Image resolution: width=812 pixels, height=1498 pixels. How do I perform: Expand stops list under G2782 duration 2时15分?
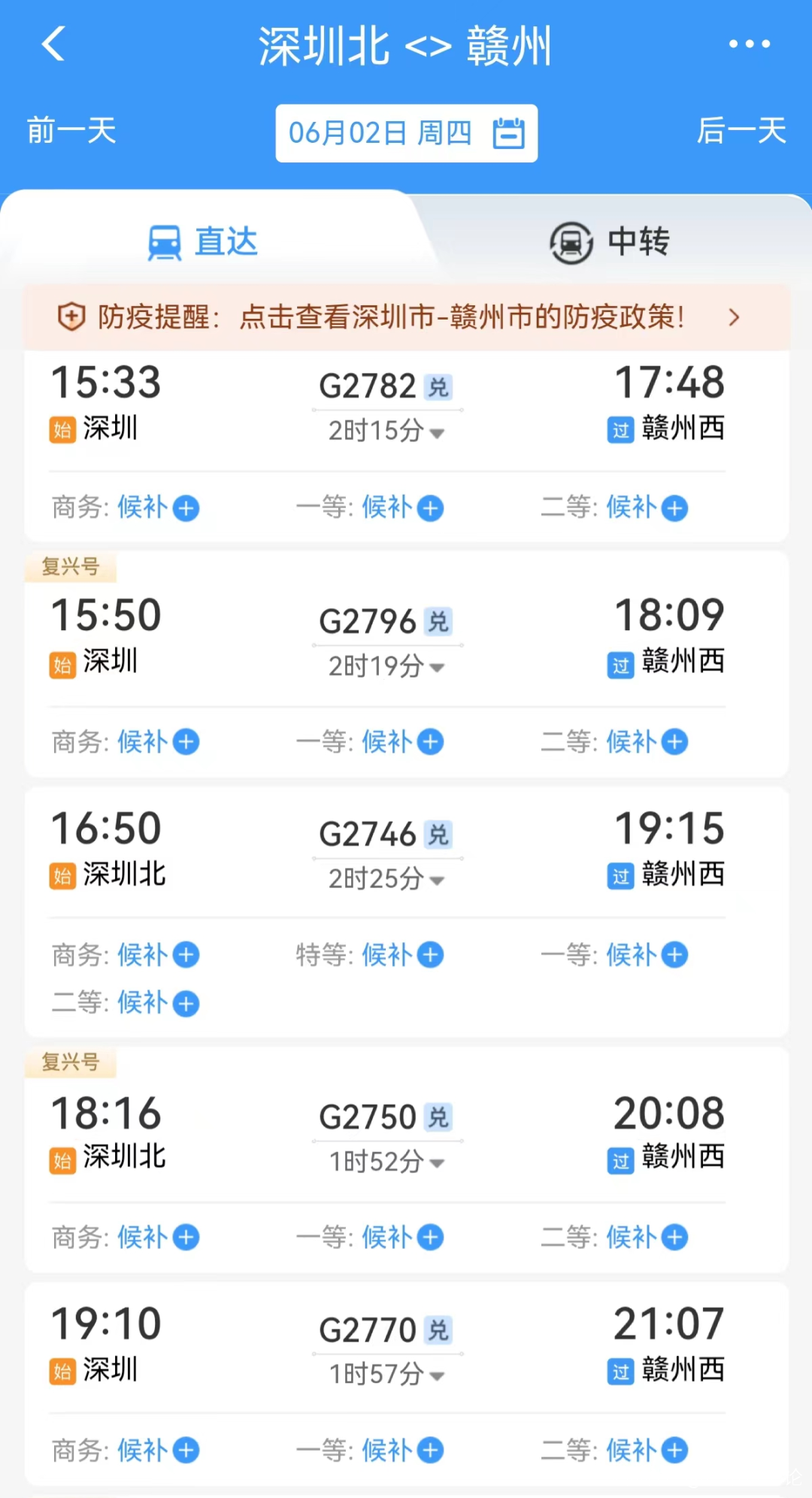(437, 432)
